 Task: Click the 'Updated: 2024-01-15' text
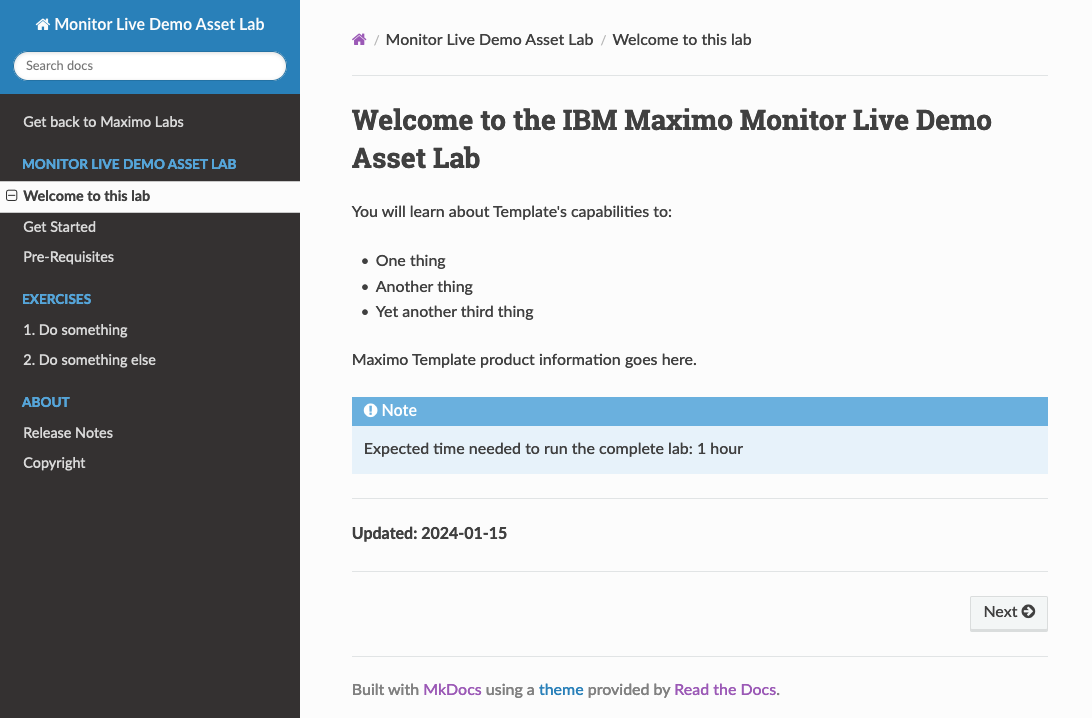(429, 533)
